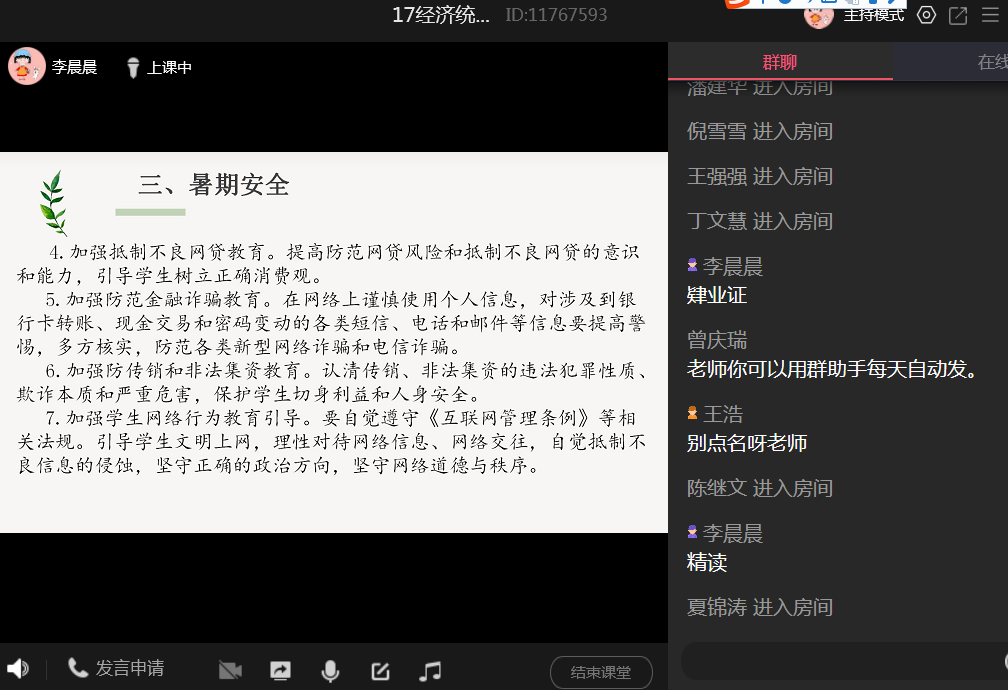This screenshot has height=690, width=1008.
Task: Open the hexagon settings icon
Action: [927, 15]
